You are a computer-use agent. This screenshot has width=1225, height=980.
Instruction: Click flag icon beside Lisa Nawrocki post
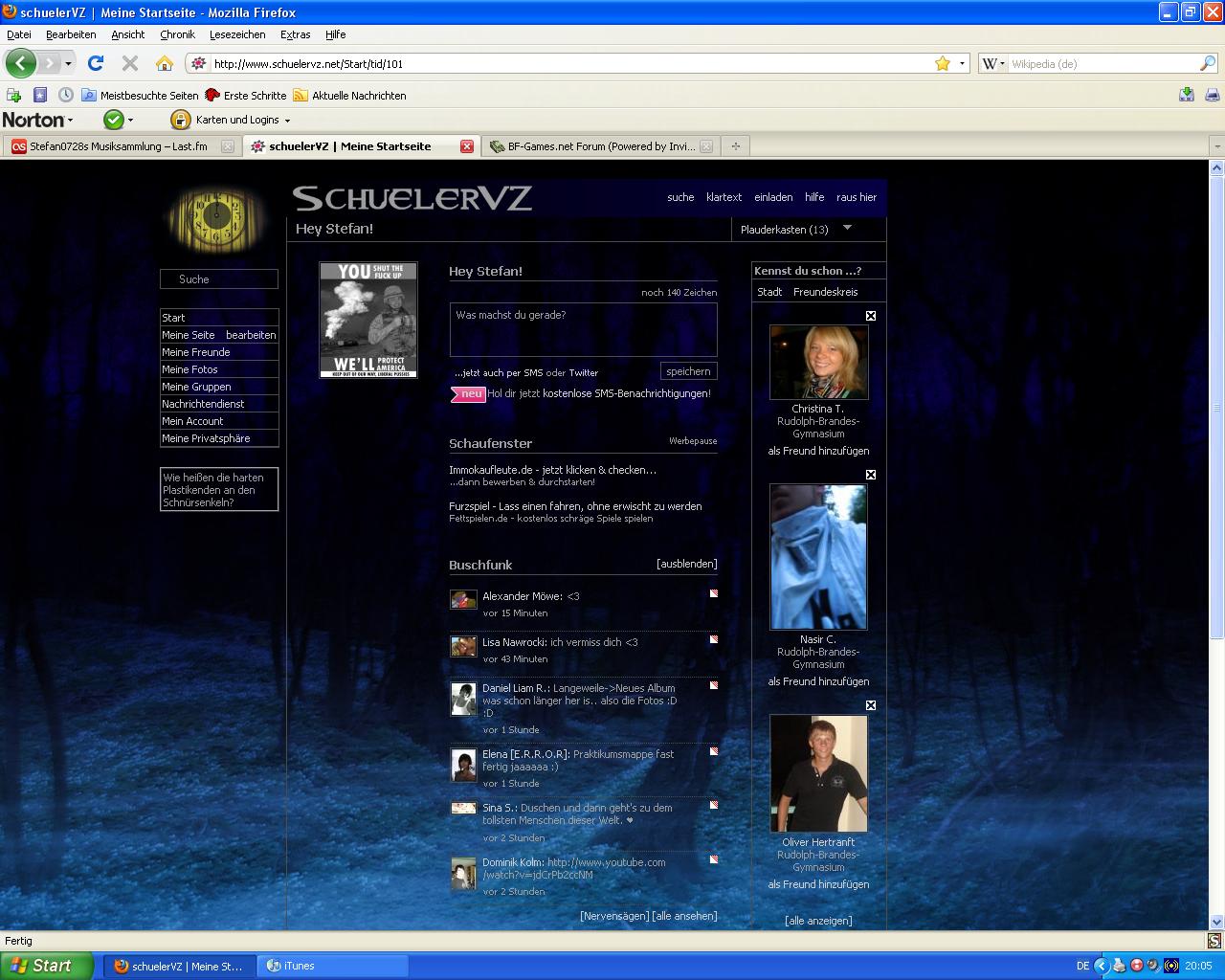pos(713,639)
